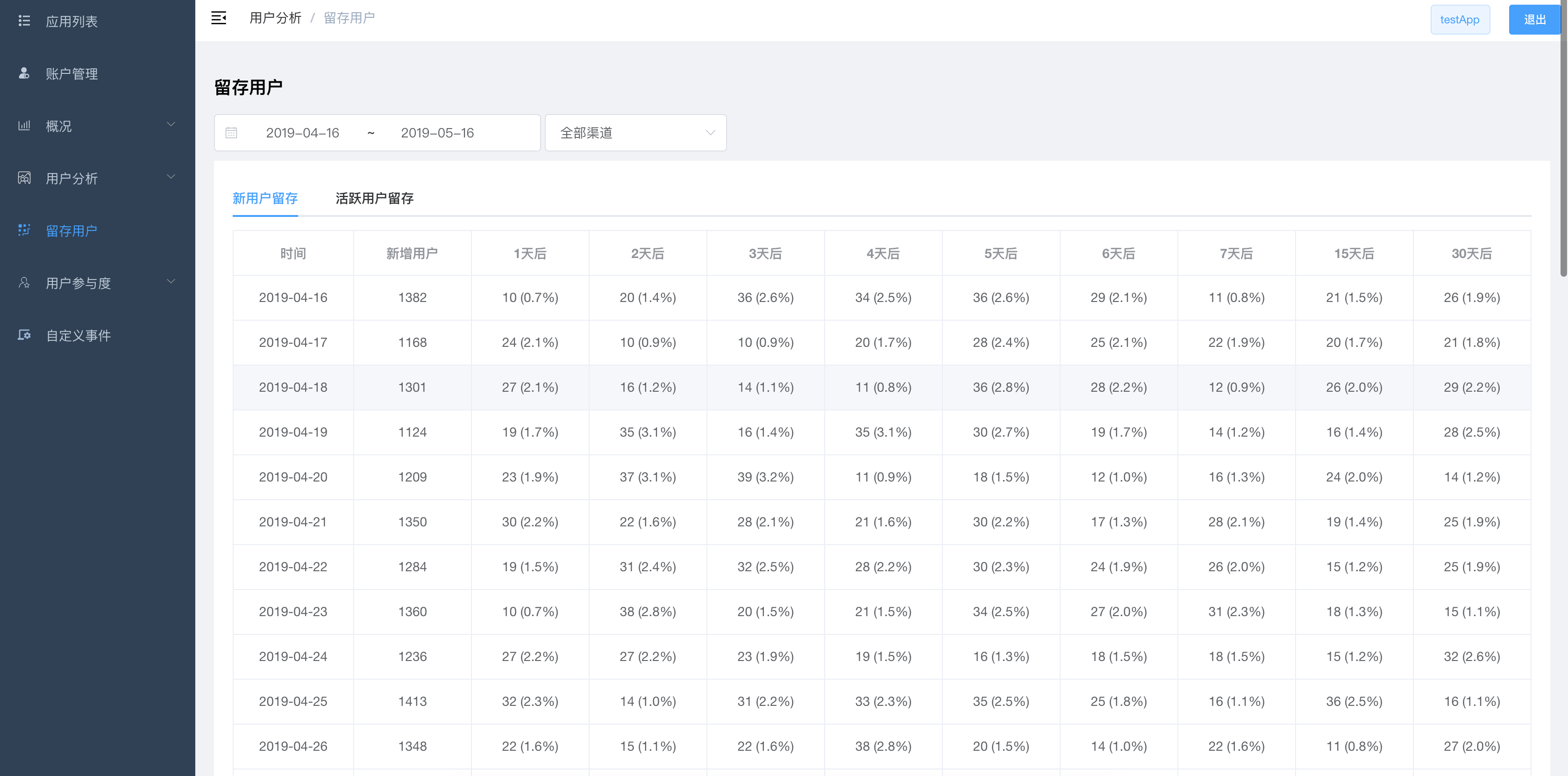Click the testApp button
The width and height of the screenshot is (1568, 776).
pyautogui.click(x=1459, y=20)
